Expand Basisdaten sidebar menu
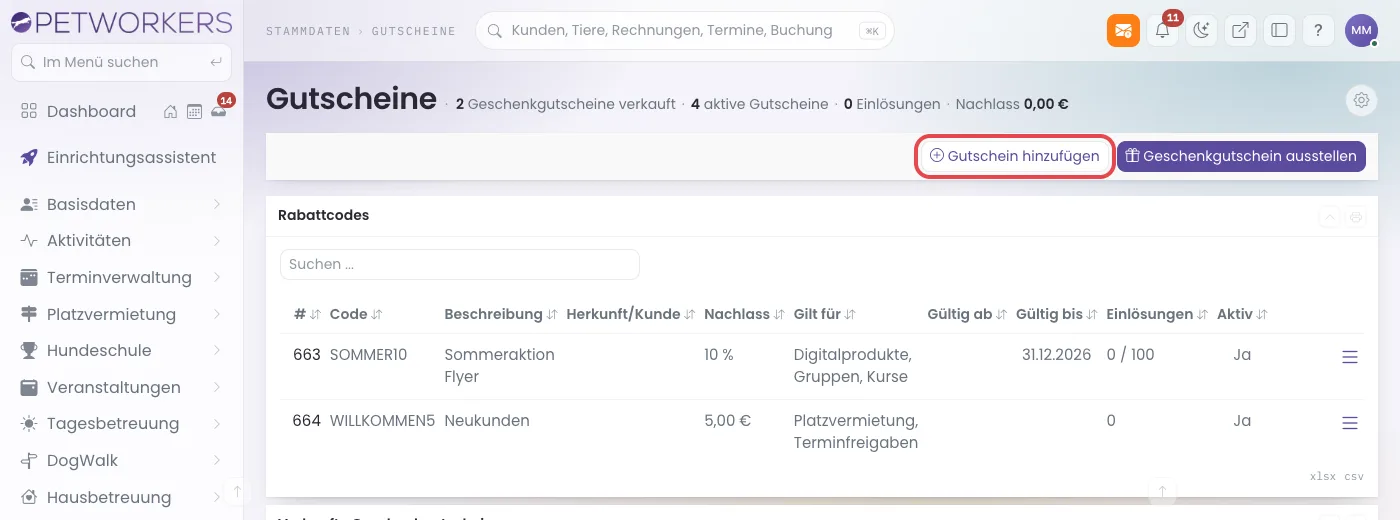Viewport: 1400px width, 520px height. (122, 204)
